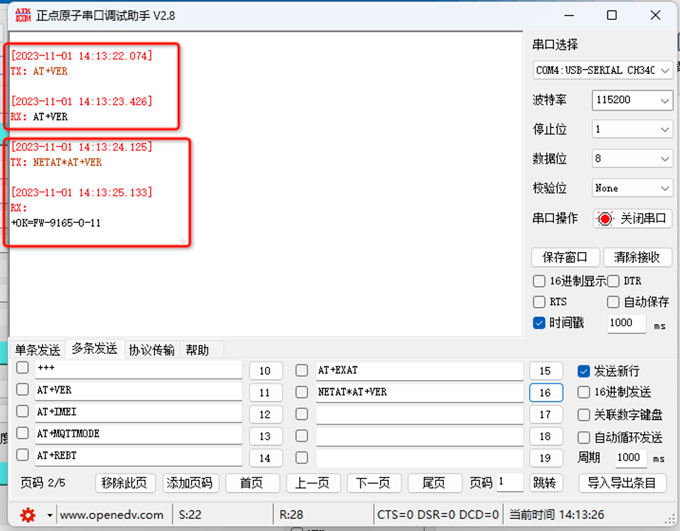Disable the 时间戳 timestamp checkbox
Viewport: 680px width, 531px height.
[x=540, y=323]
